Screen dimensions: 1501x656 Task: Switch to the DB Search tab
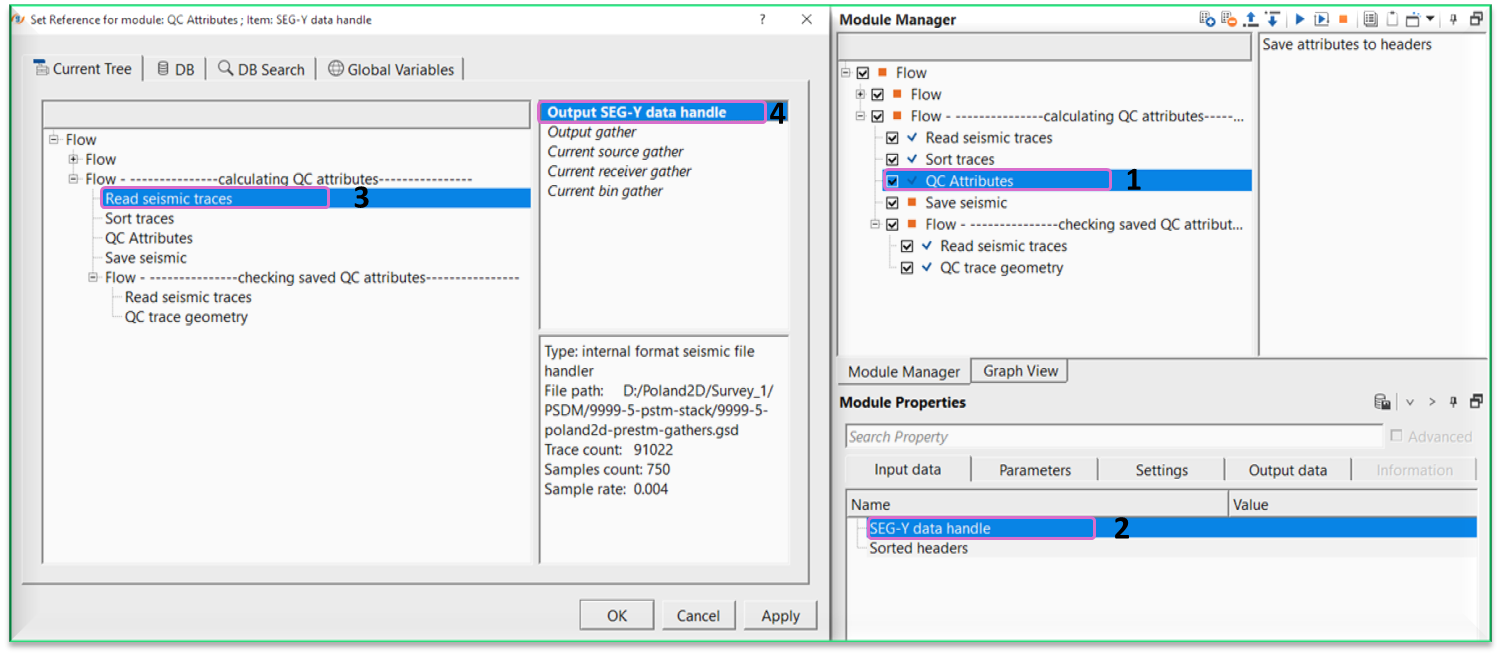[x=261, y=69]
